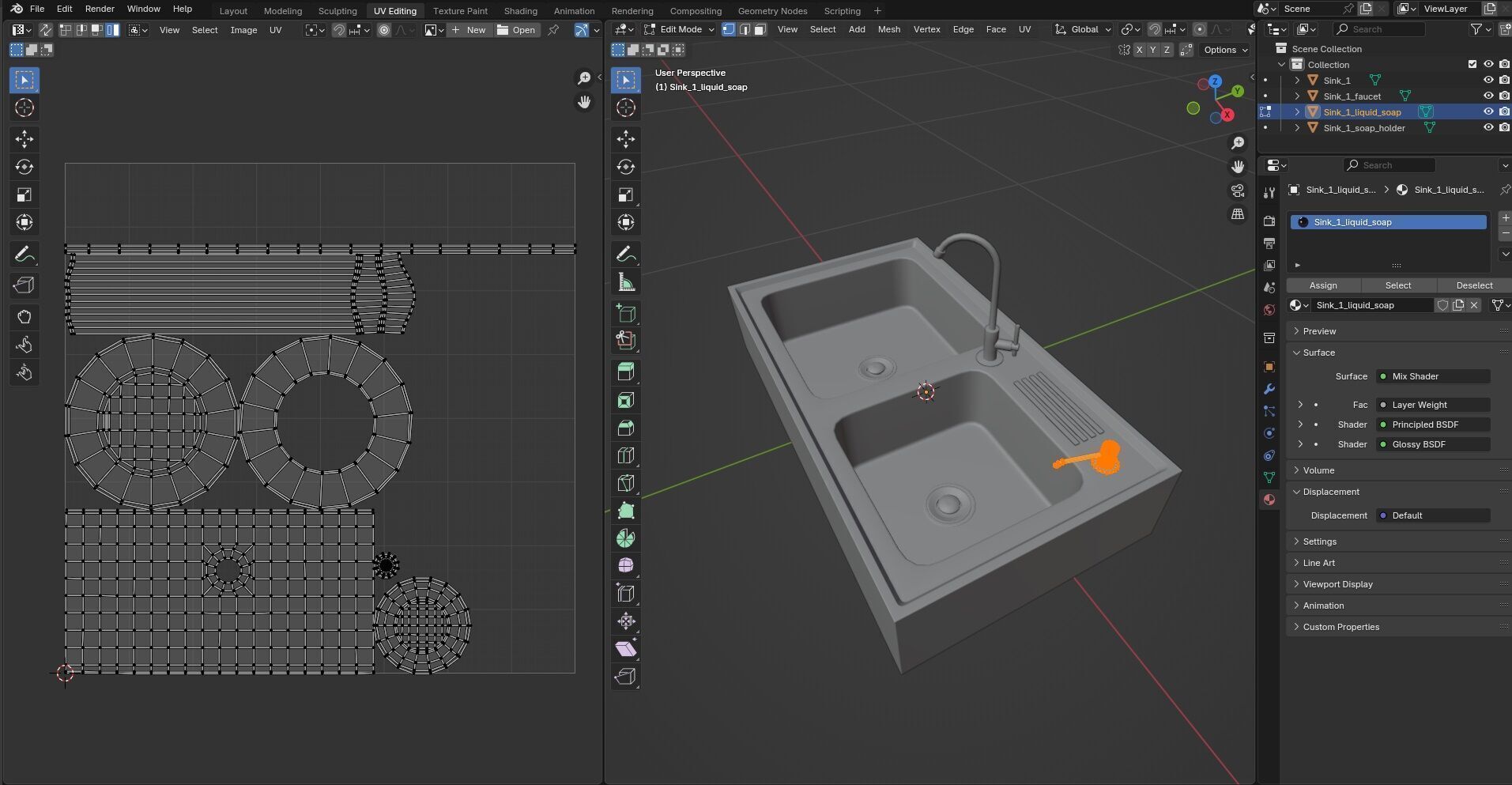This screenshot has height=785, width=1512.
Task: Toggle Collection exclude checkbox
Action: (x=1472, y=64)
